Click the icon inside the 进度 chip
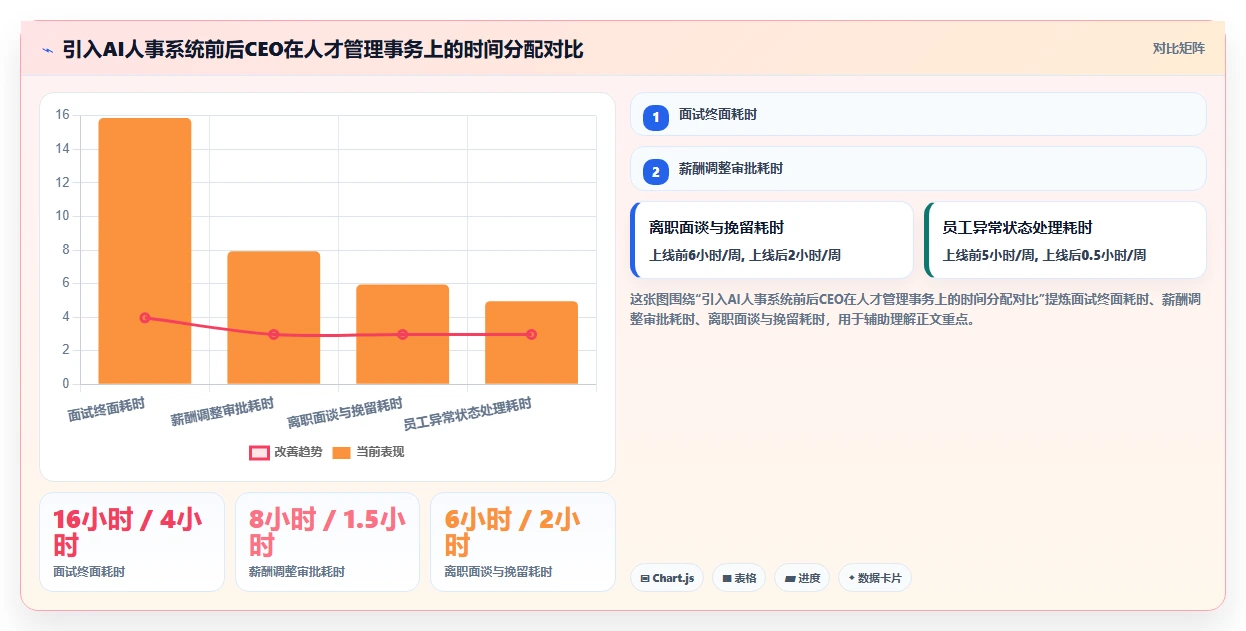This screenshot has width=1246, height=631. point(790,579)
